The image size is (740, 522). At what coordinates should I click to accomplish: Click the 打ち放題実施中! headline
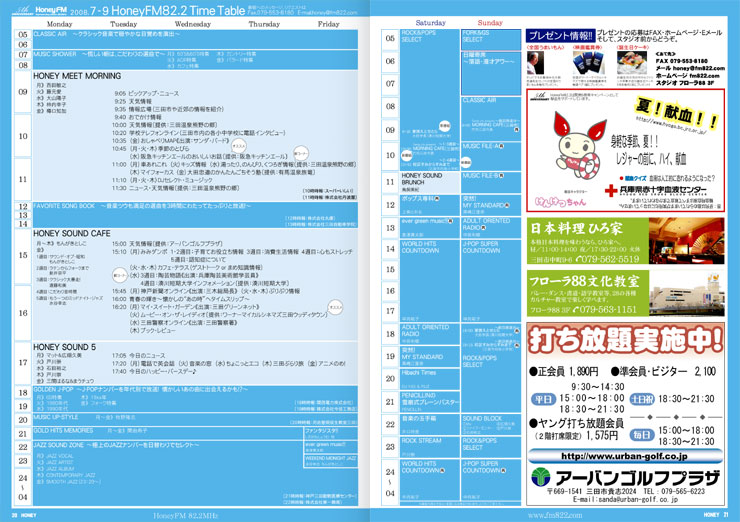tap(625, 339)
